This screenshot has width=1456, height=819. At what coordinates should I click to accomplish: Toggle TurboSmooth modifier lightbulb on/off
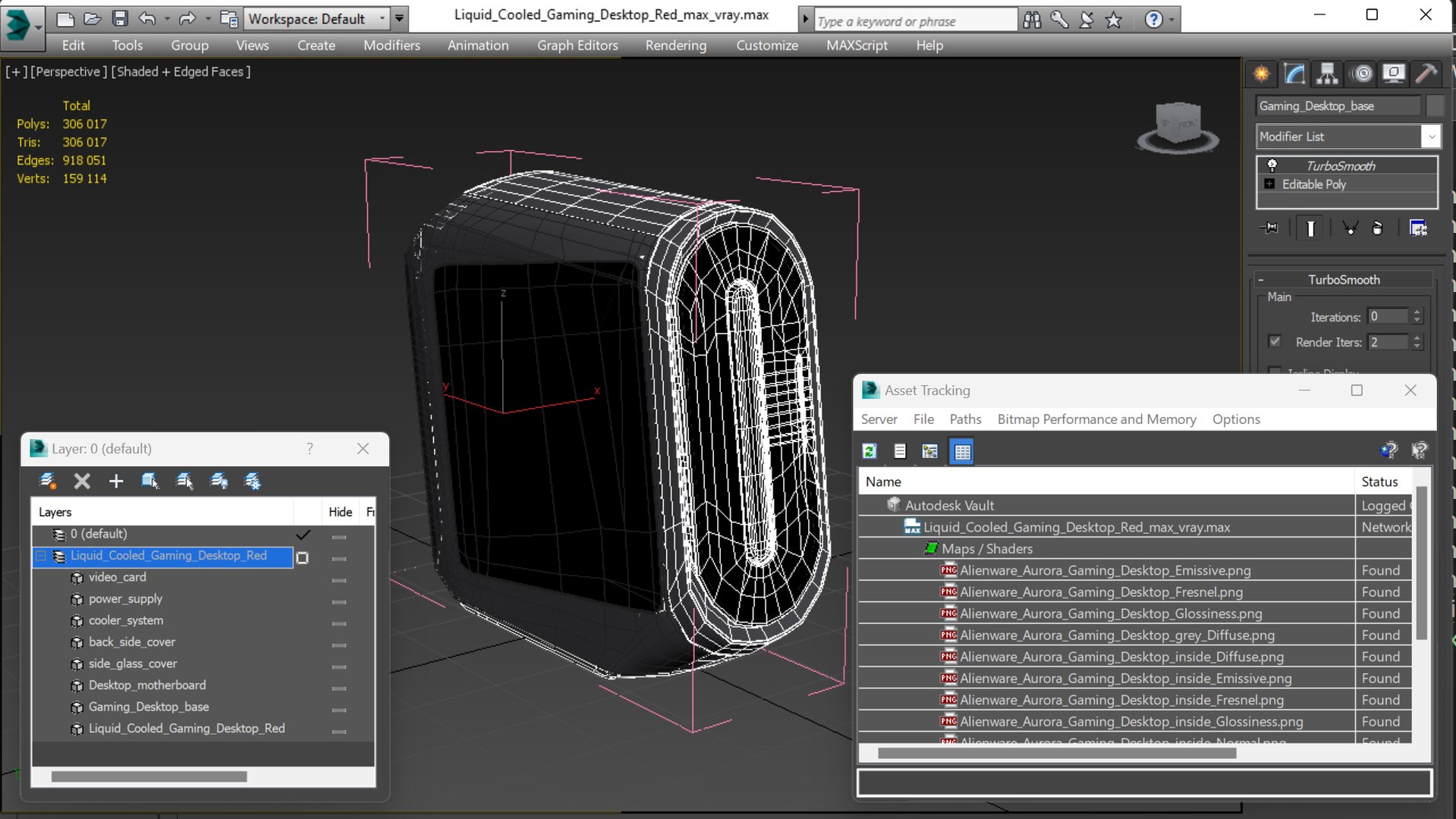pyautogui.click(x=1272, y=165)
